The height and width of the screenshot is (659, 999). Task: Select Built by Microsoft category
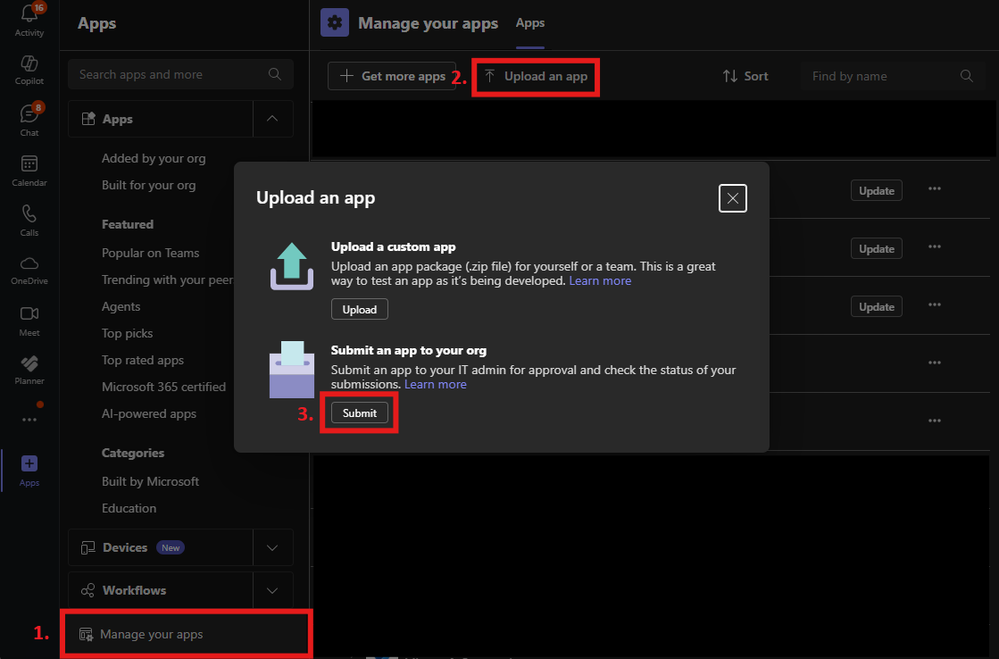(x=150, y=481)
